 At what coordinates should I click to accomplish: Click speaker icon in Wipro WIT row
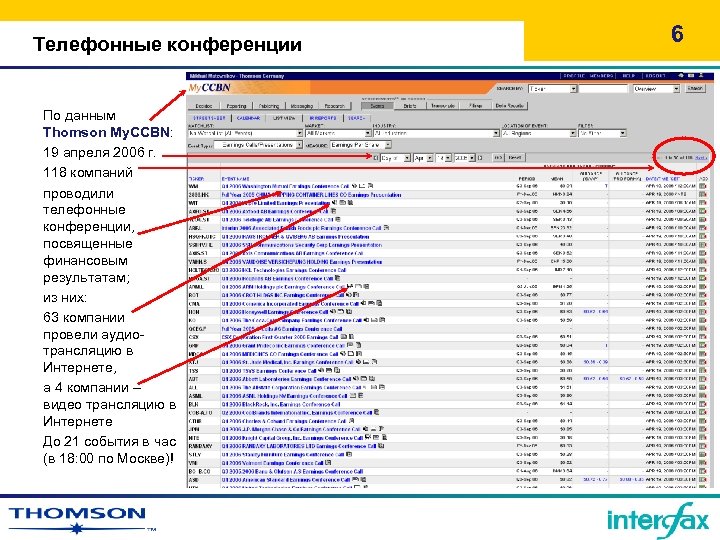point(334,202)
